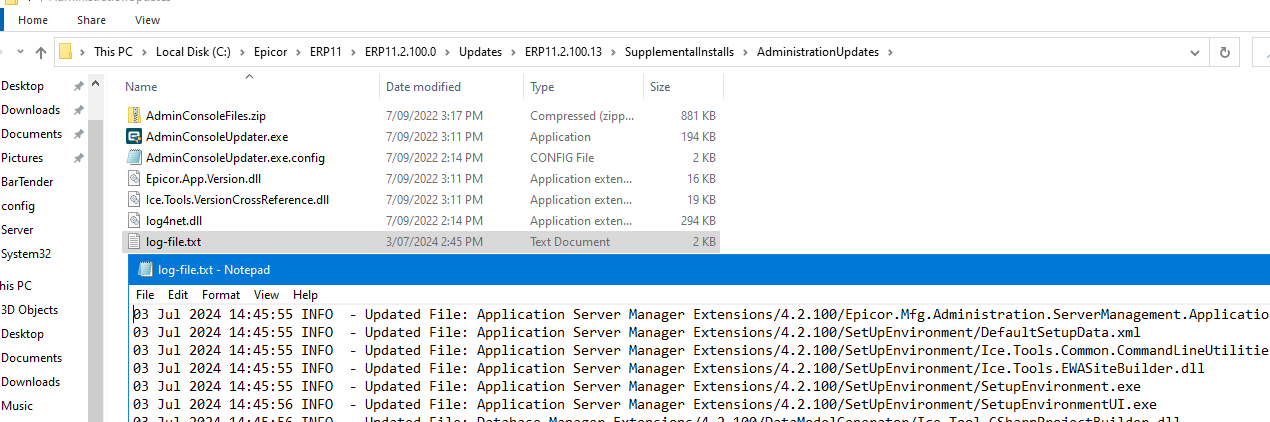
Task: Click 'CONFIG File' type cell
Action: [x=562, y=158]
